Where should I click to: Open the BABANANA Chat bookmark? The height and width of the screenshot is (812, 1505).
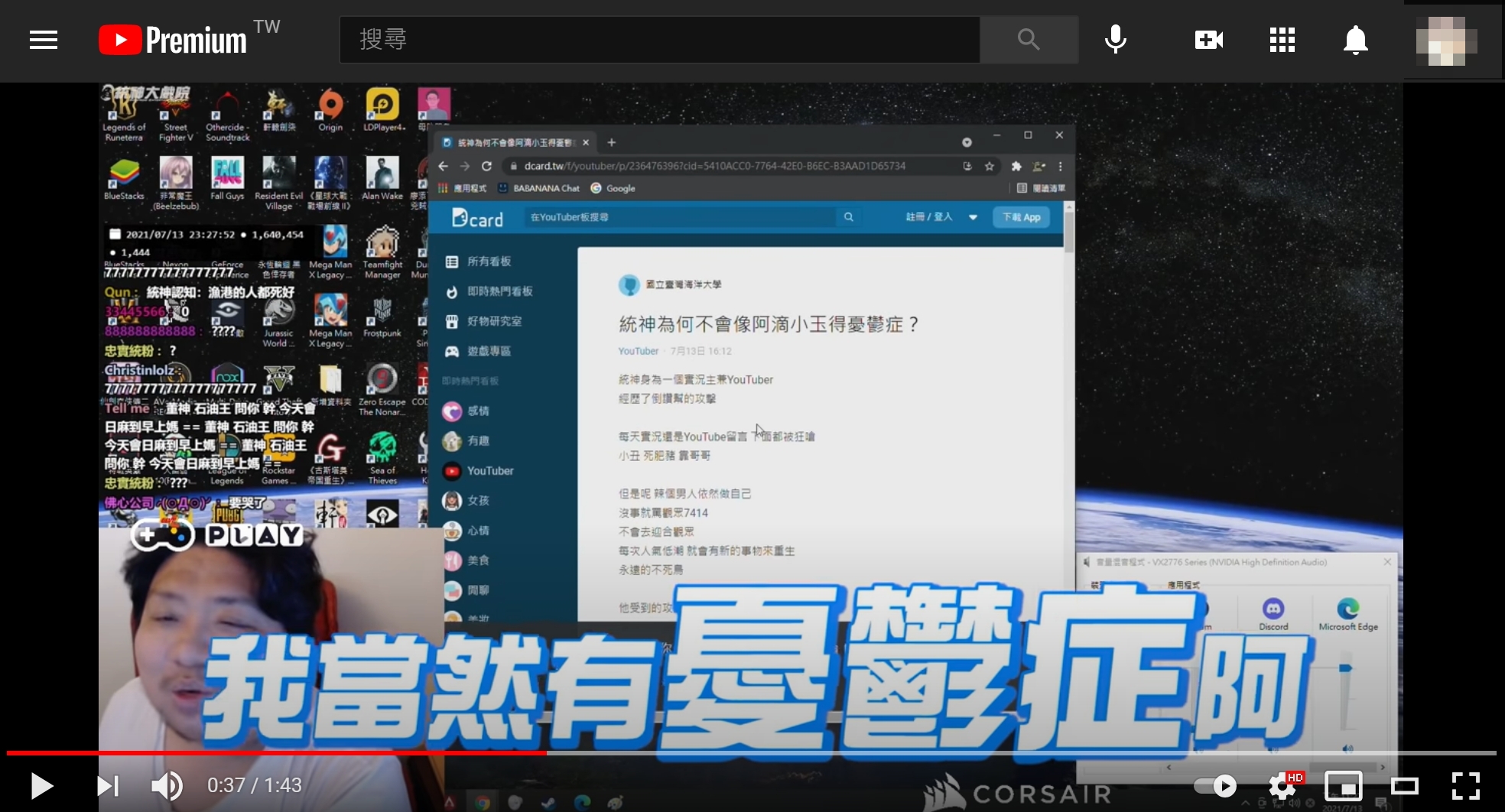[x=539, y=188]
